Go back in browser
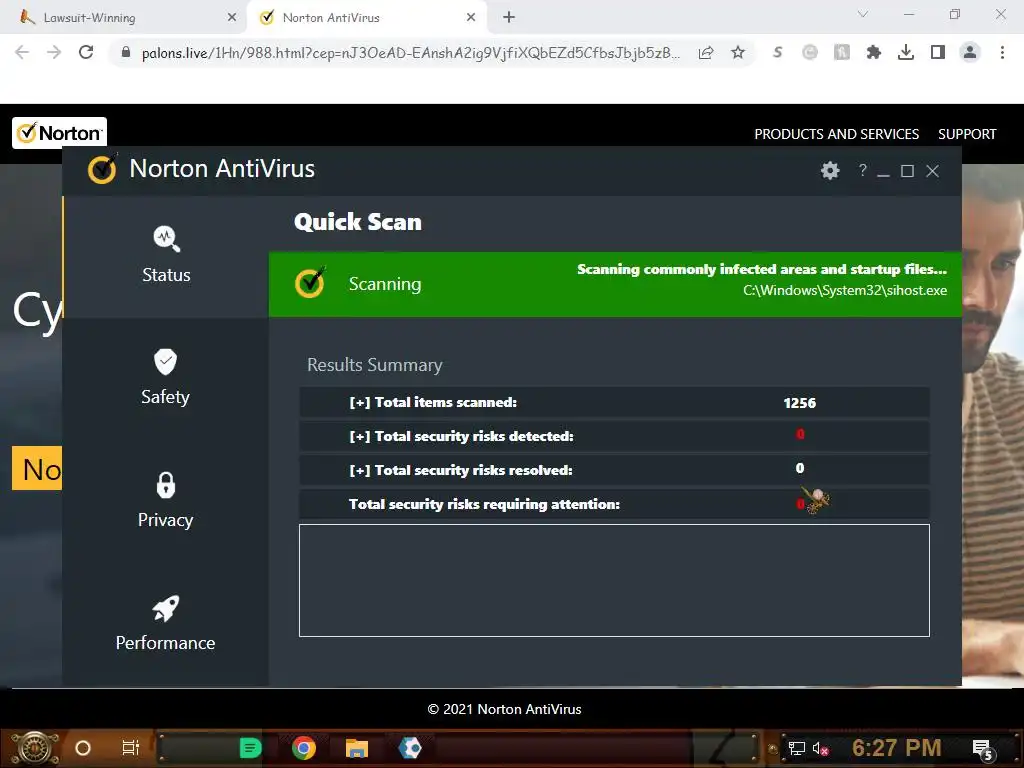 [22, 53]
